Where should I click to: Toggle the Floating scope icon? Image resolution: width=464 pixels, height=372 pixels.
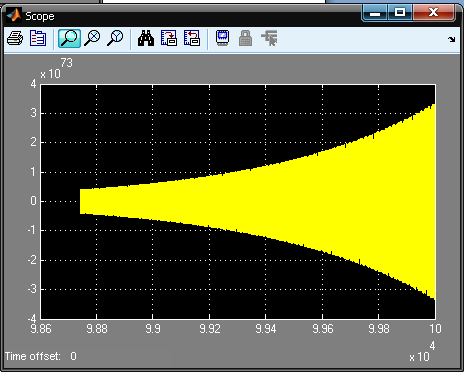pos(222,38)
